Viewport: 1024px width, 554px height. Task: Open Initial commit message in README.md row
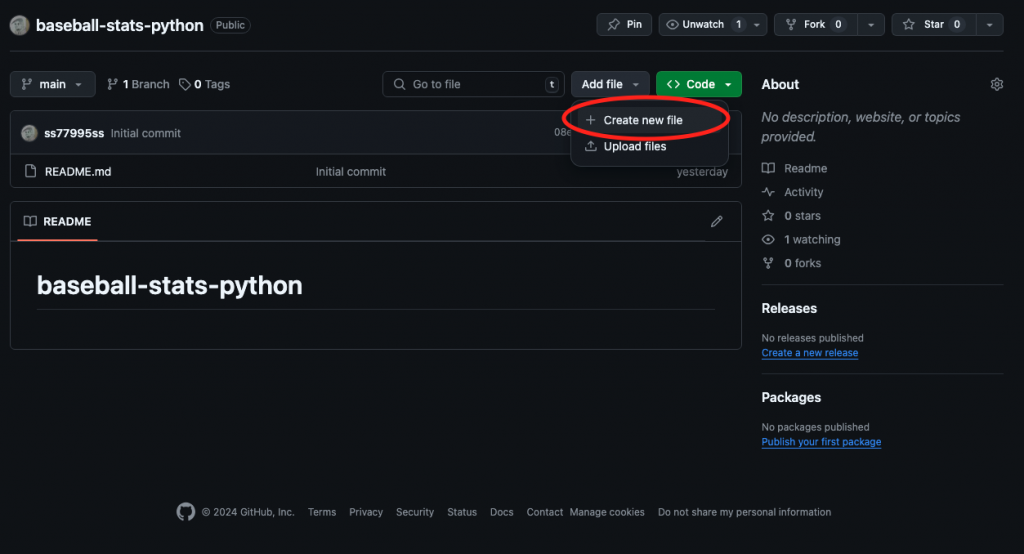351,172
